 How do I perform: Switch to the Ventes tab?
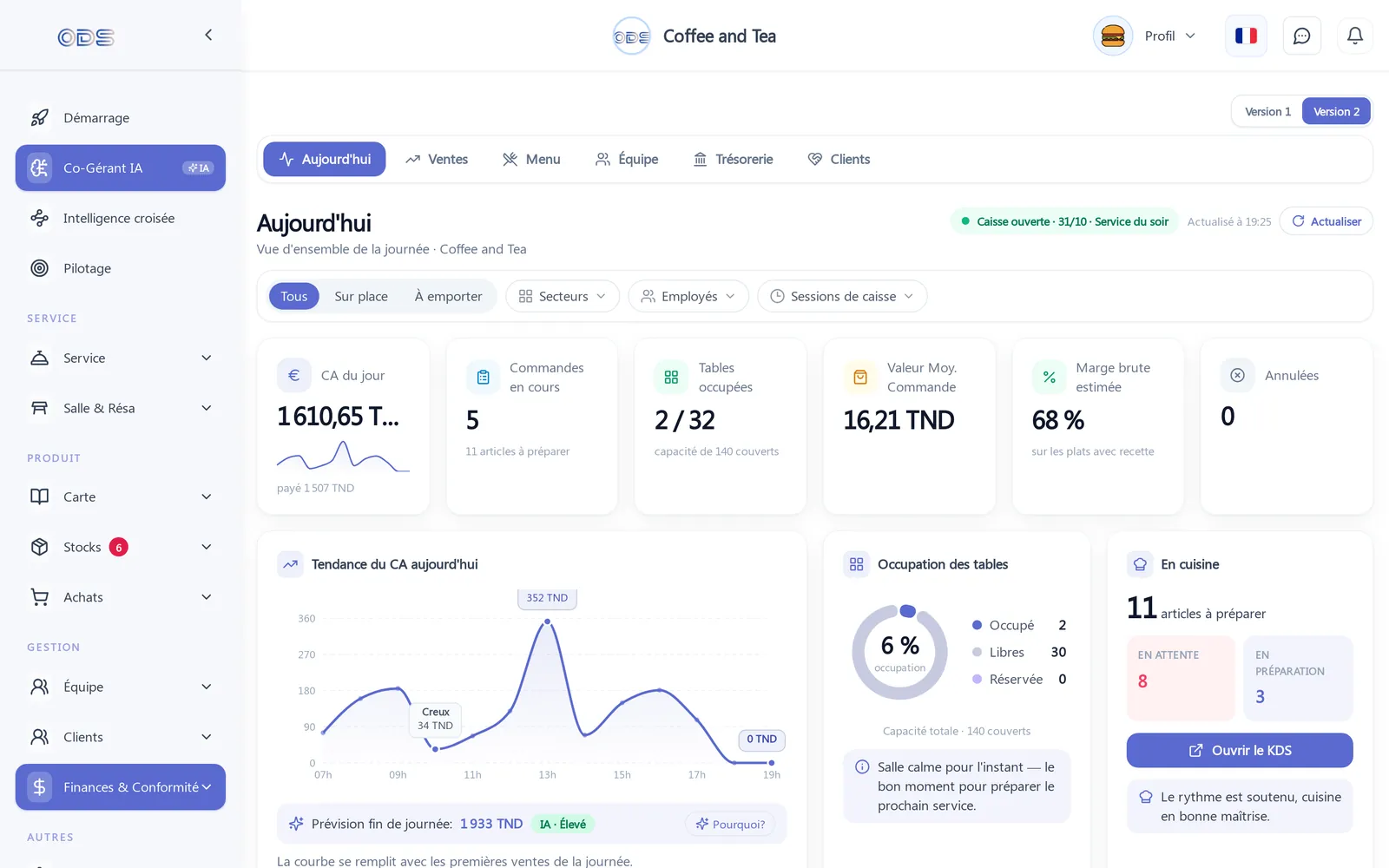click(437, 159)
